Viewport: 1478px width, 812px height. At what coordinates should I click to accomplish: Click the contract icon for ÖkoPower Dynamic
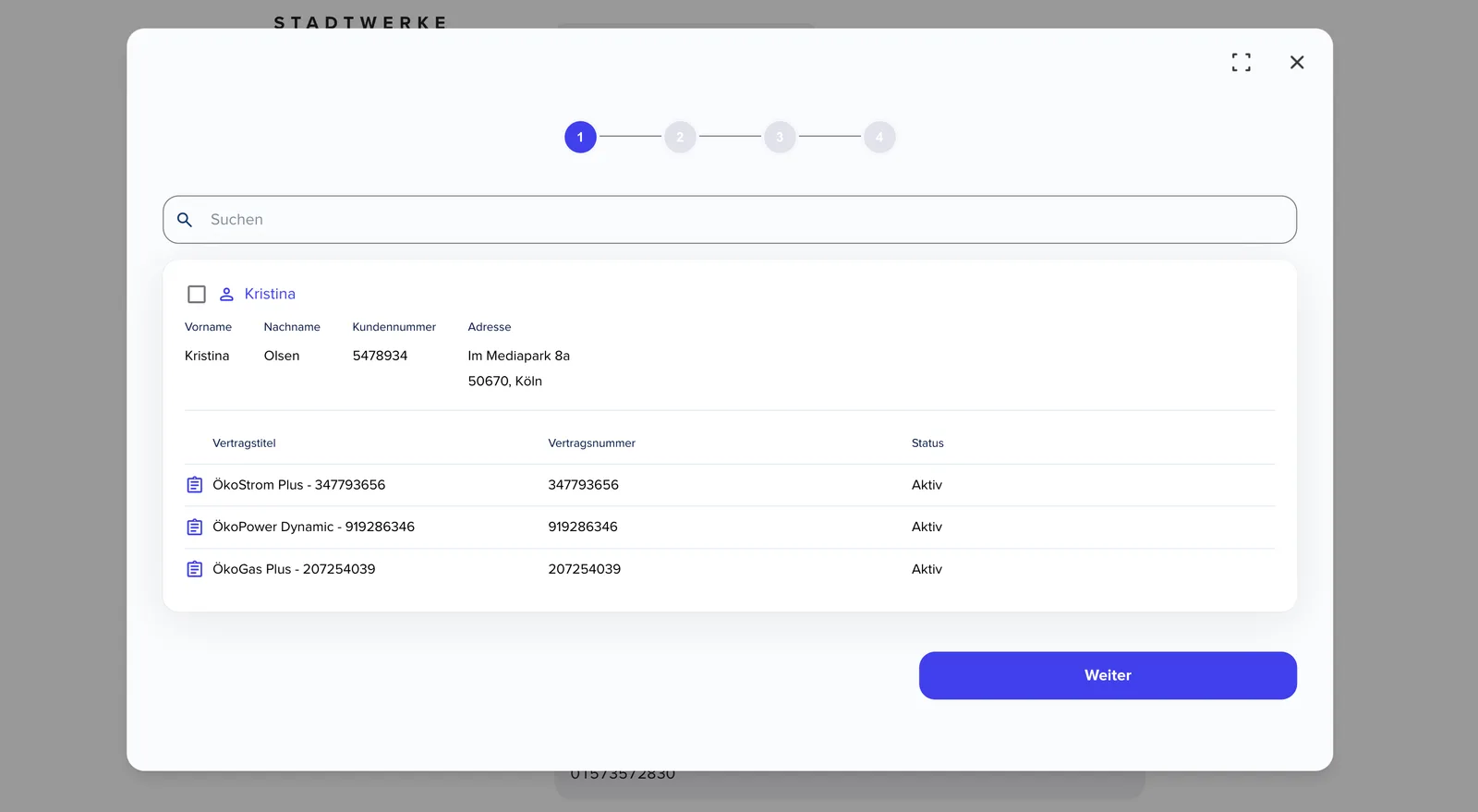[x=195, y=527]
